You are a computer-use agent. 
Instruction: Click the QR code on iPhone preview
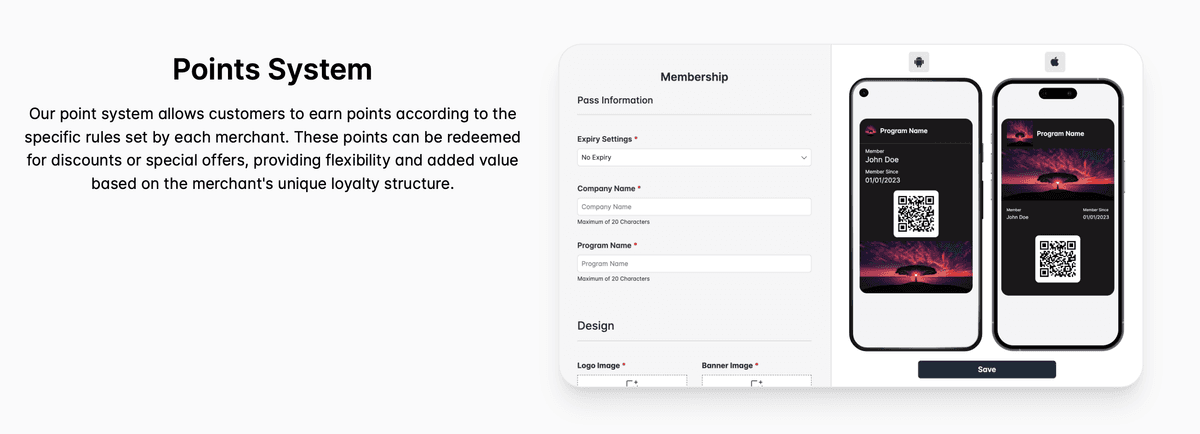pyautogui.click(x=1057, y=258)
